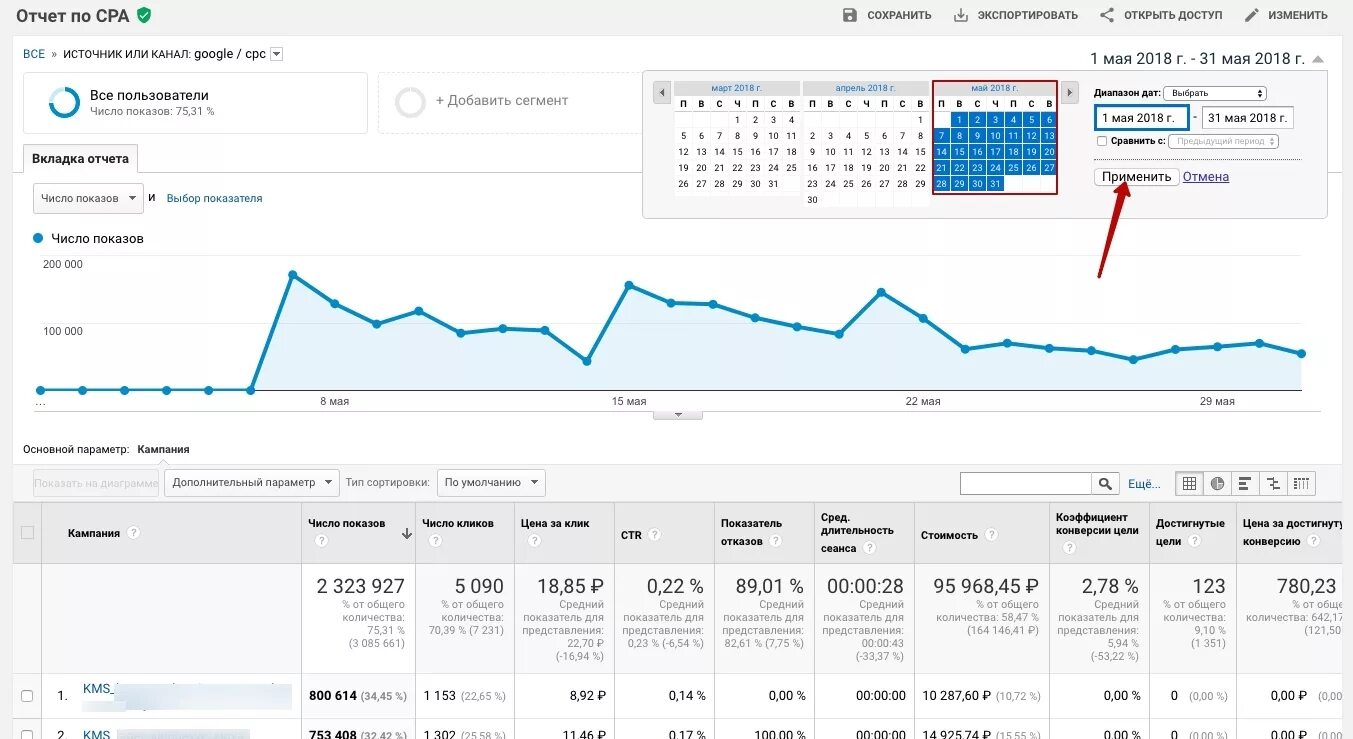This screenshot has height=739, width=1353.
Task: Switch to performance bar view
Action: click(x=1245, y=484)
